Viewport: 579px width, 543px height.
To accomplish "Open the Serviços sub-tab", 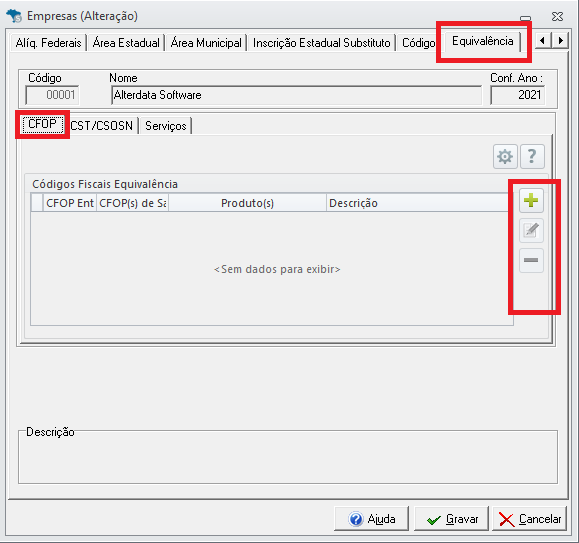I will point(165,126).
